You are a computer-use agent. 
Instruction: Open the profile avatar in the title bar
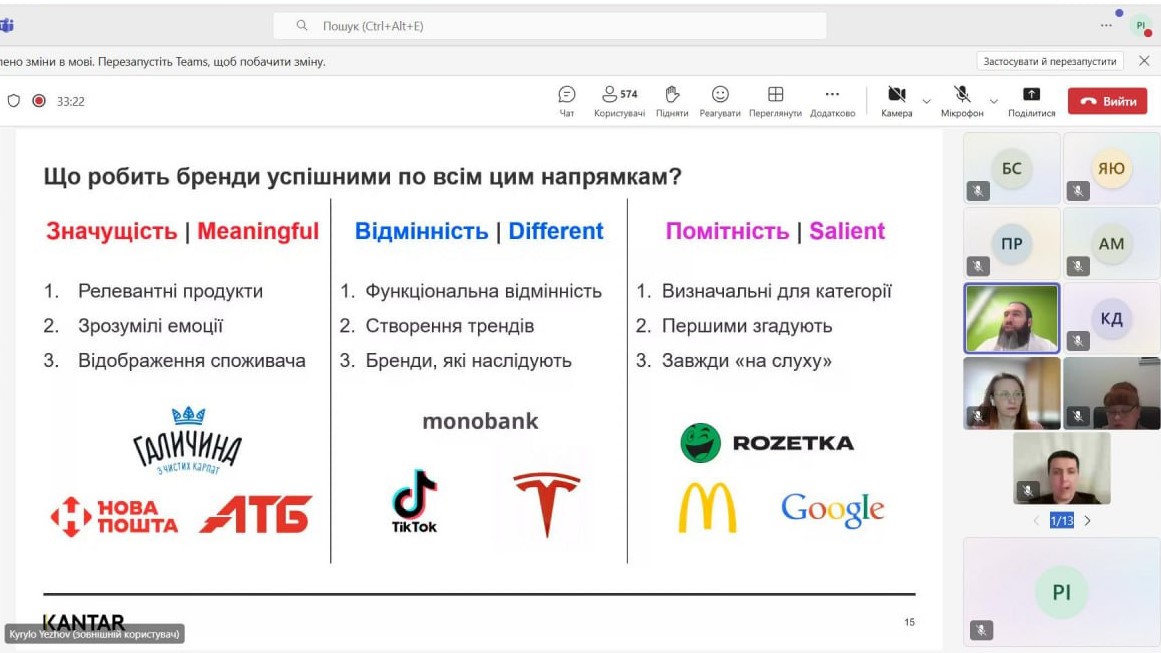tap(1140, 26)
